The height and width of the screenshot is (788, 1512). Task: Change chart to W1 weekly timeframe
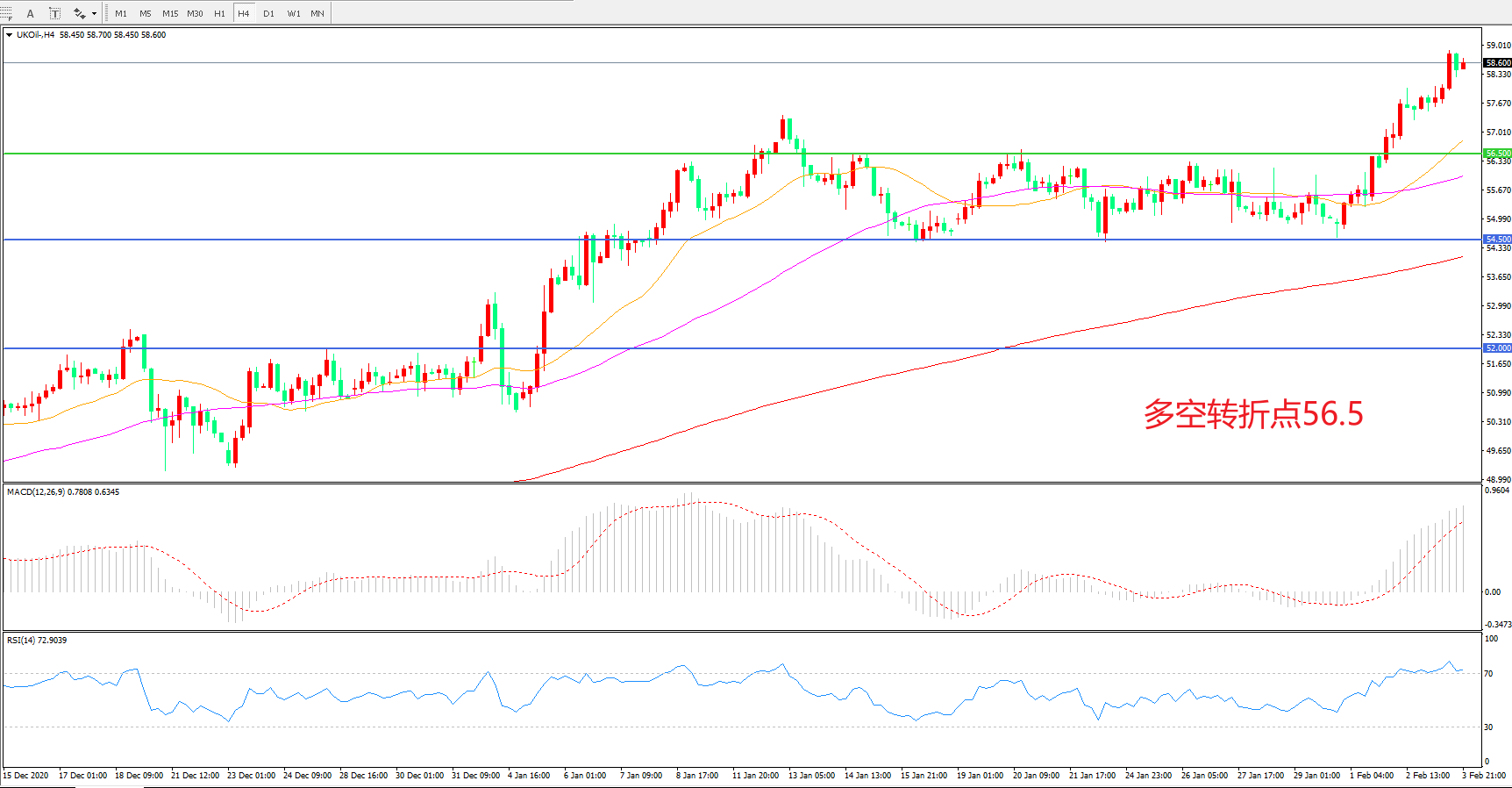click(x=294, y=13)
